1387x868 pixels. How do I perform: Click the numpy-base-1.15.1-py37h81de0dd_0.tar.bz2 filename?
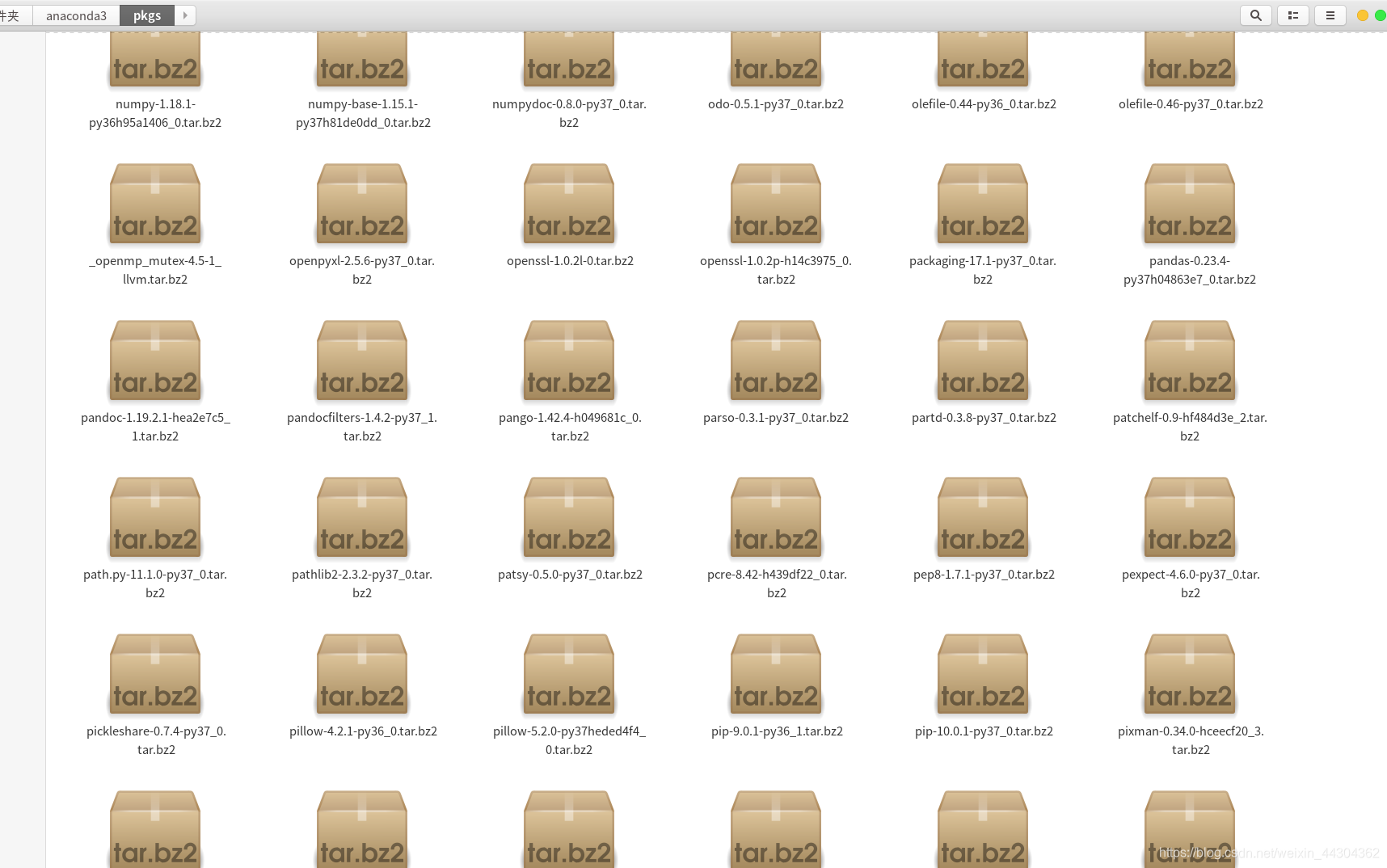point(363,113)
